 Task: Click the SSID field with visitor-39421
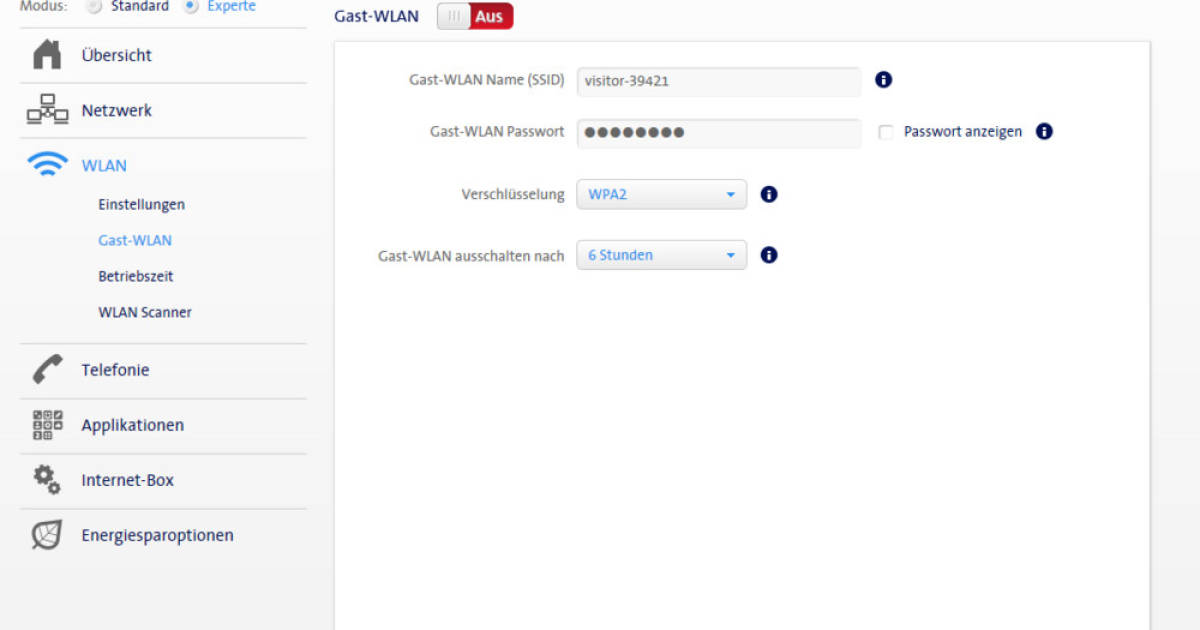tap(718, 81)
